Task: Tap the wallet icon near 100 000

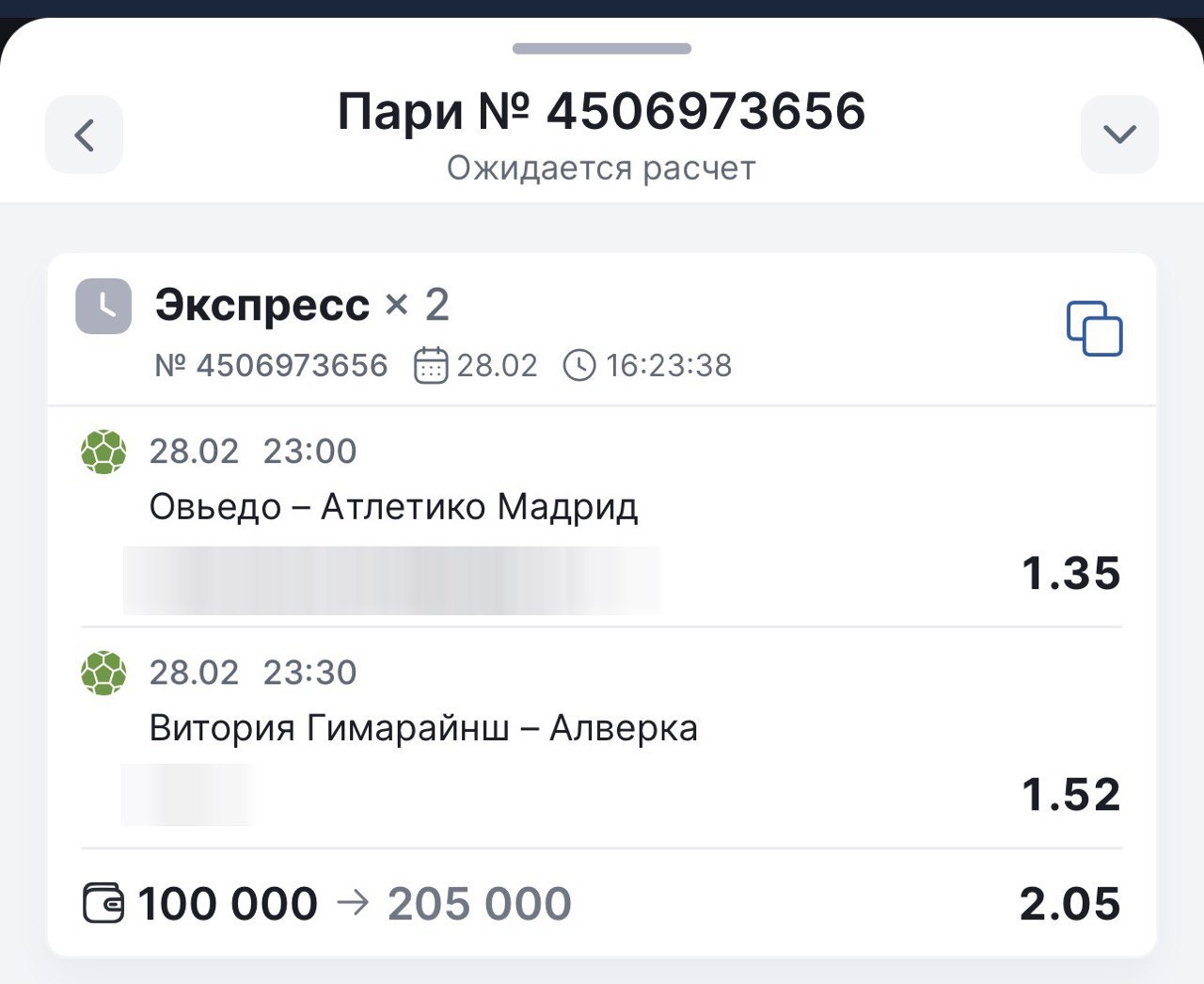Action: point(103,903)
